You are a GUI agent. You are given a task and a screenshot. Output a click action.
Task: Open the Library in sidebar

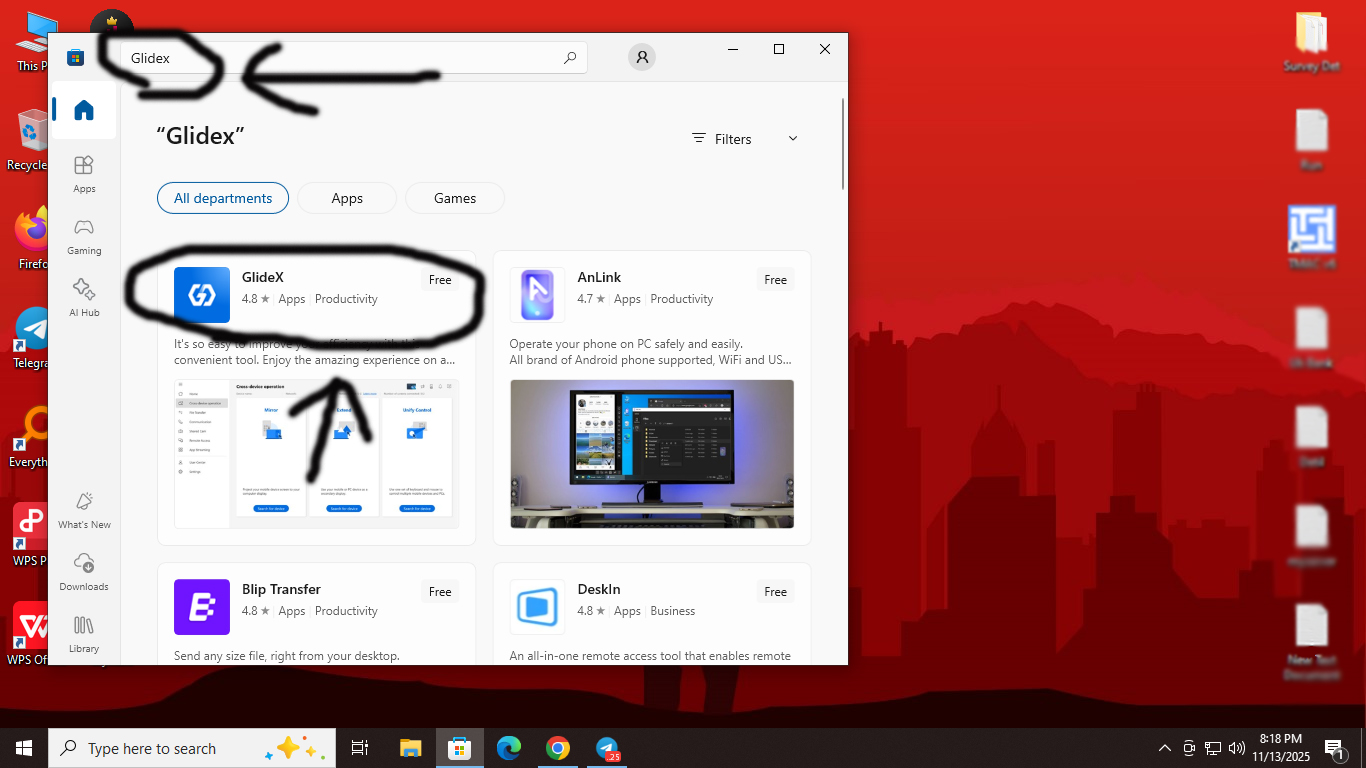[x=84, y=634]
